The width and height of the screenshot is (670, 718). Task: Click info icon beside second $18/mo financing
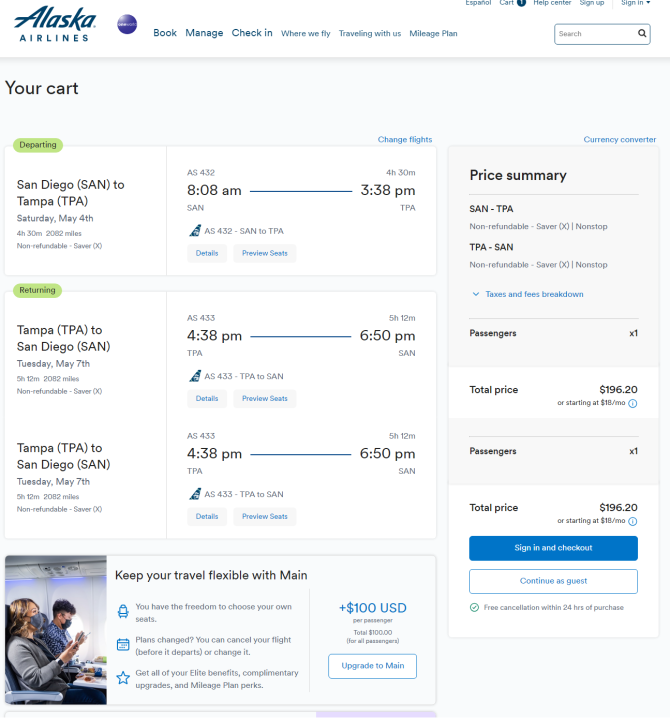(x=632, y=521)
